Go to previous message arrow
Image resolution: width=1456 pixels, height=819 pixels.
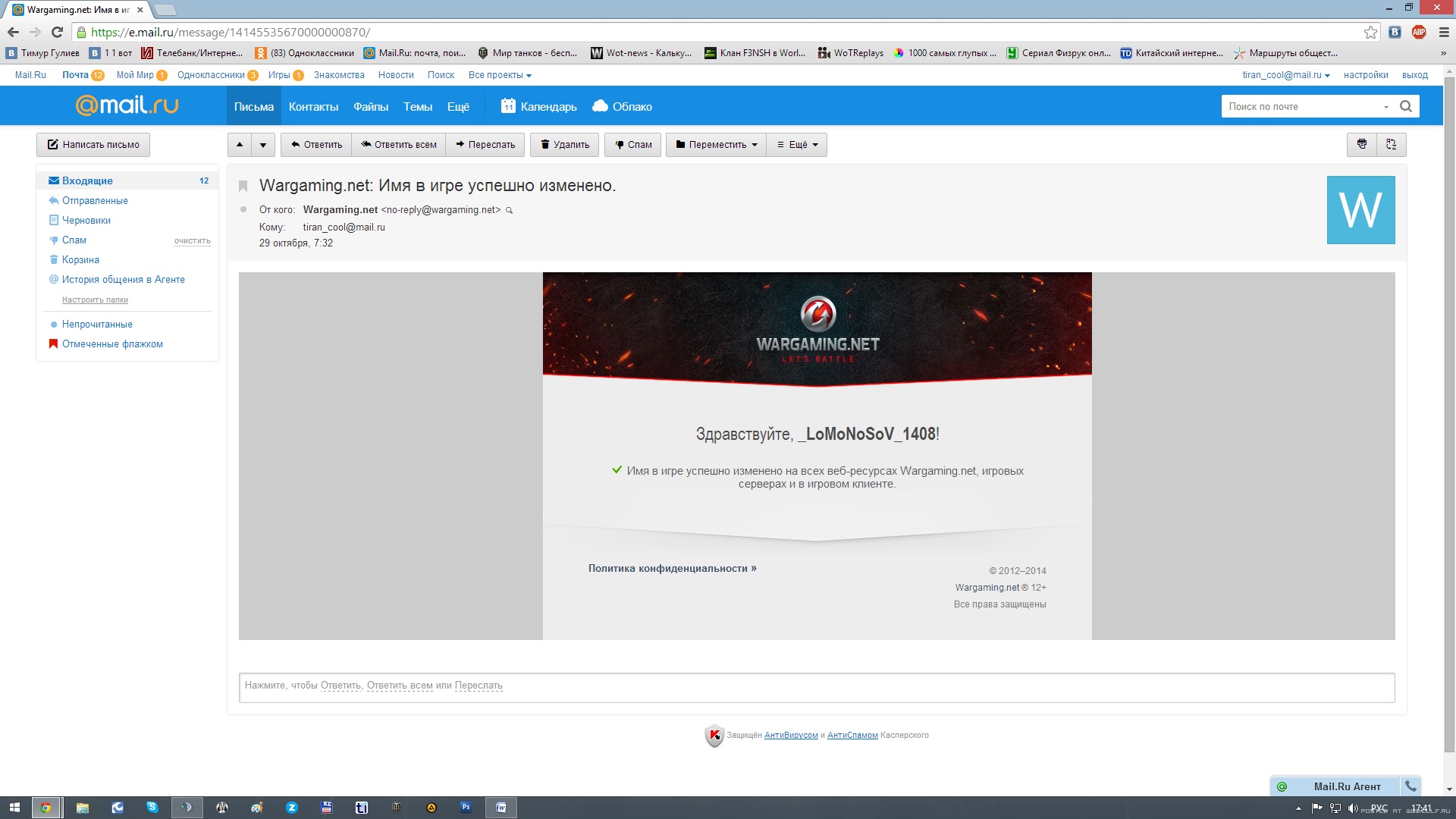click(x=240, y=144)
